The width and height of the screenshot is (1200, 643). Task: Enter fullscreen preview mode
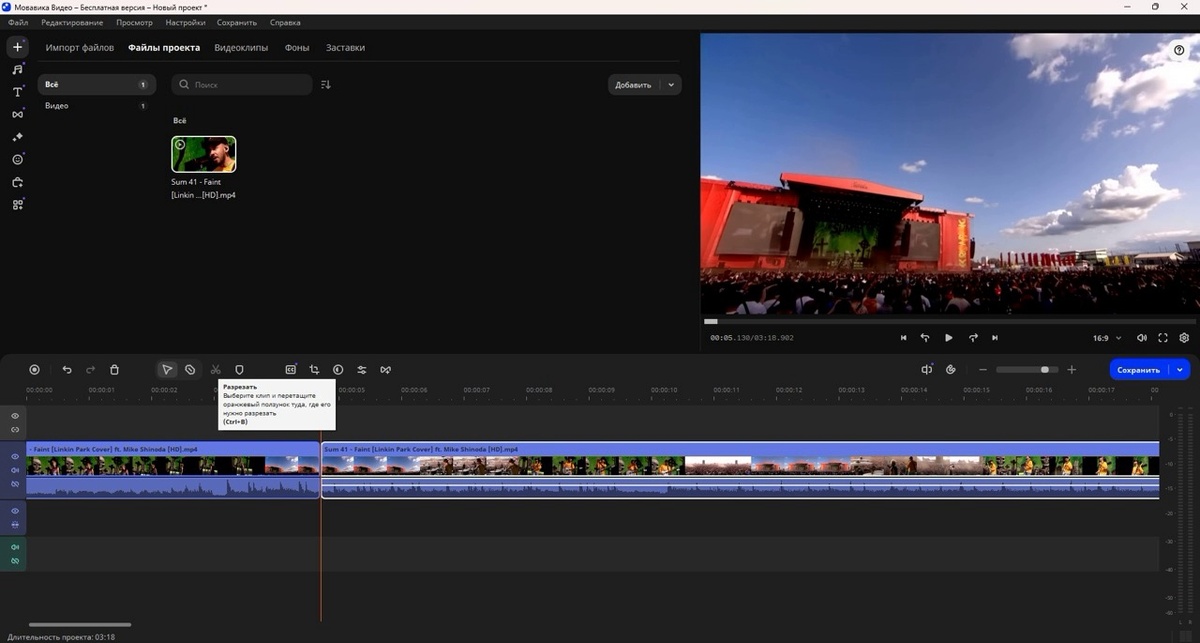(x=1163, y=338)
